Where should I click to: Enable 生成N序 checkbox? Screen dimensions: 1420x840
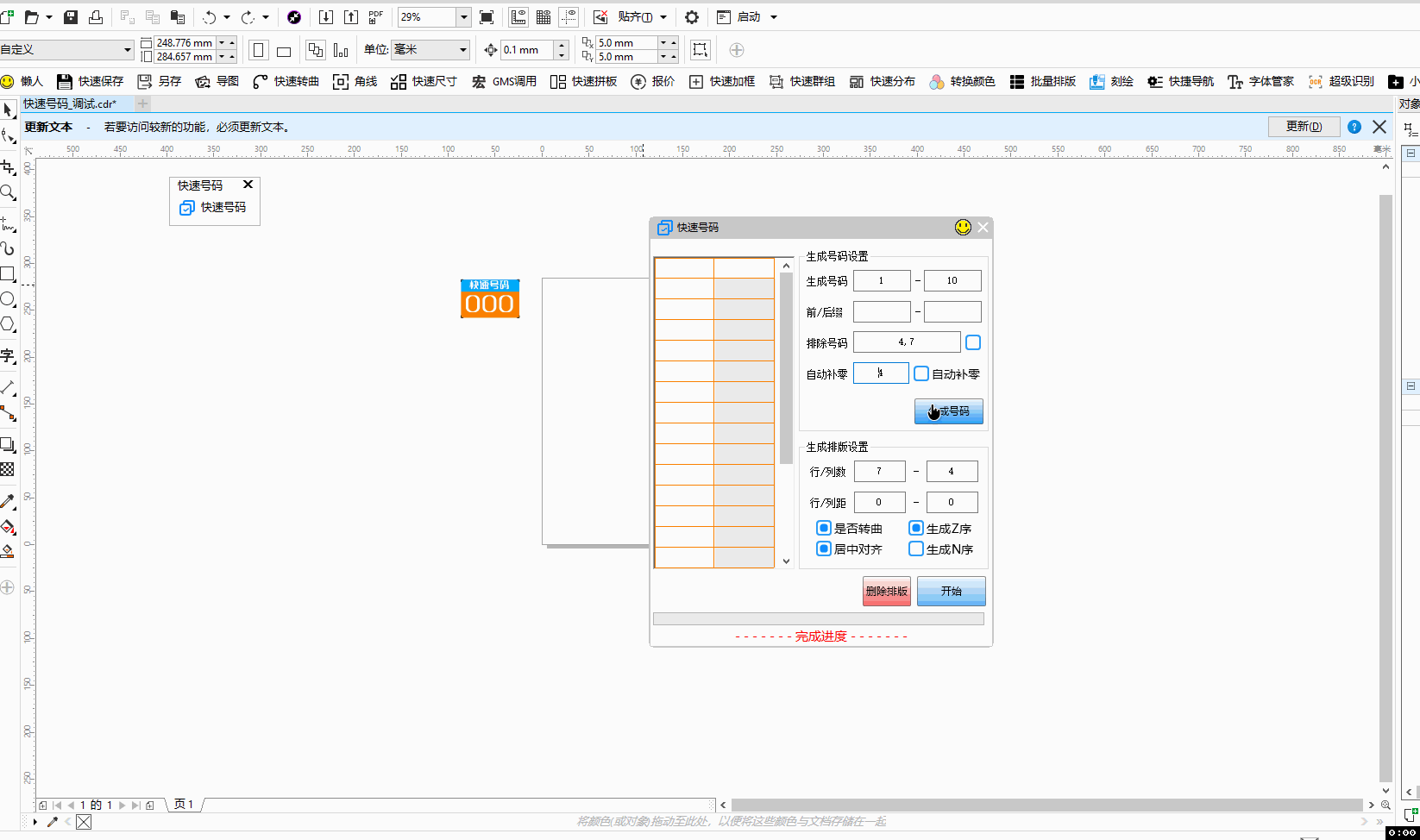point(916,549)
